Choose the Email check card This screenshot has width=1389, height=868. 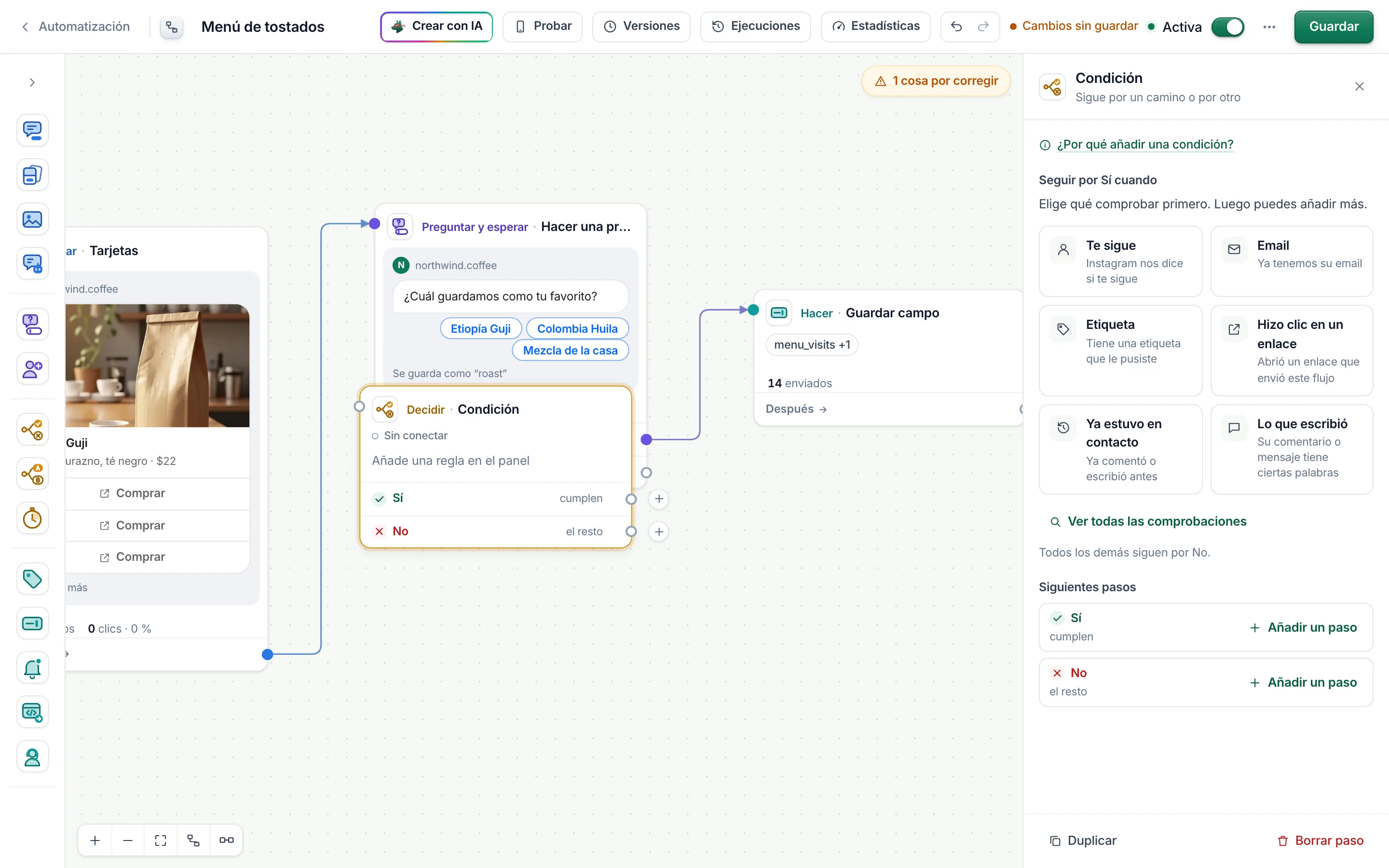coord(1292,261)
